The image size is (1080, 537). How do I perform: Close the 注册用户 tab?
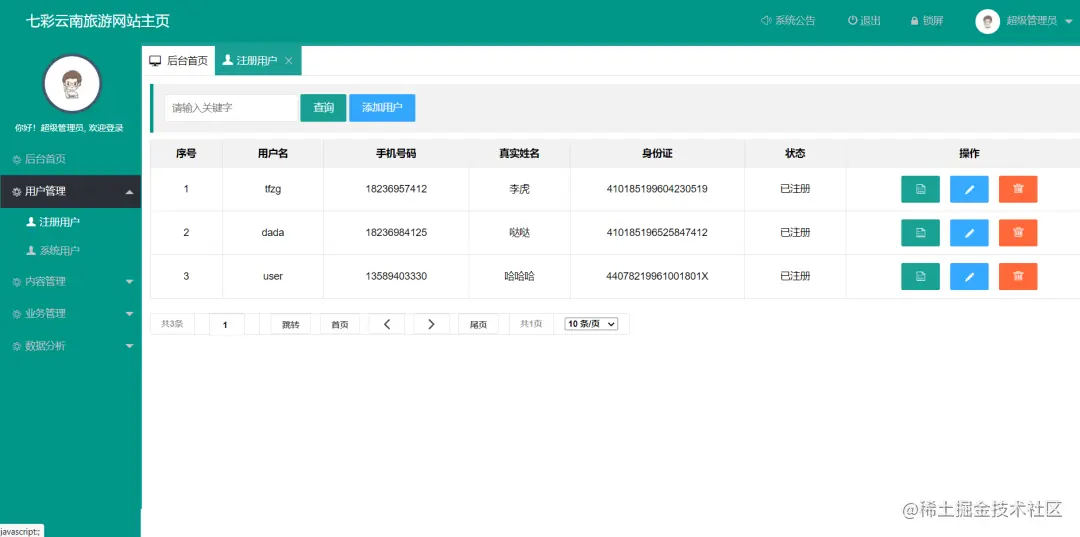(x=289, y=61)
